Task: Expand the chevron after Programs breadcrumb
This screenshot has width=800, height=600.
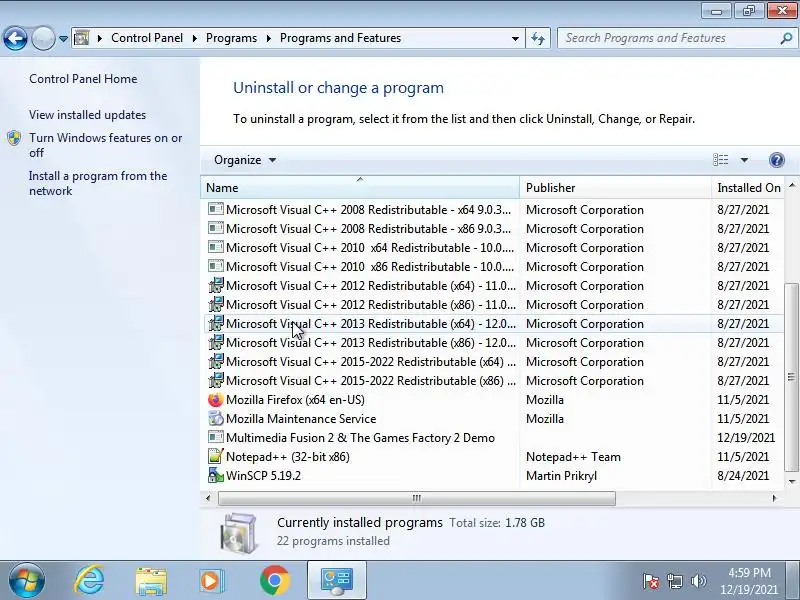Action: pyautogui.click(x=268, y=38)
